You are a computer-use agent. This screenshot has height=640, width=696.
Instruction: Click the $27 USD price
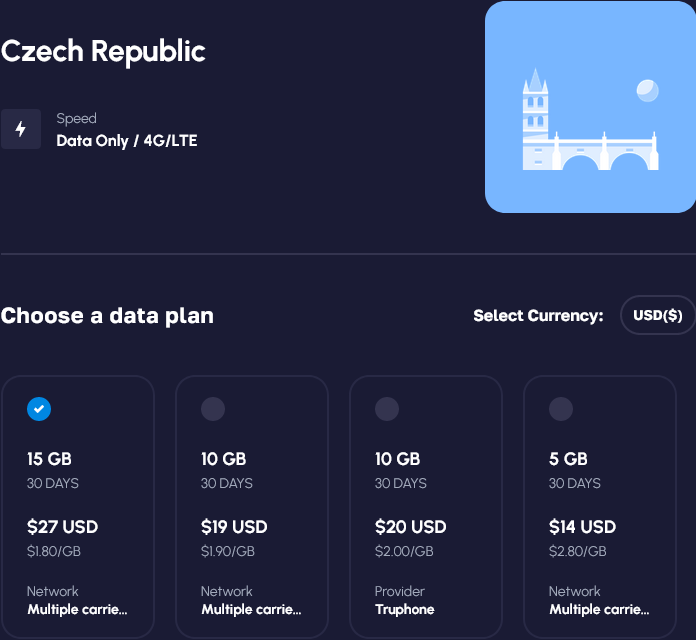62,527
